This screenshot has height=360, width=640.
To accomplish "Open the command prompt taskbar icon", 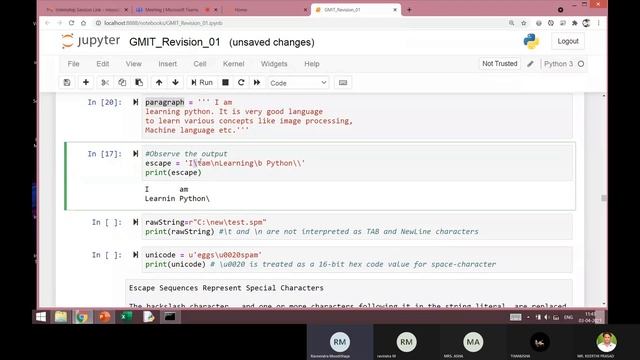I will pyautogui.click(x=170, y=317).
